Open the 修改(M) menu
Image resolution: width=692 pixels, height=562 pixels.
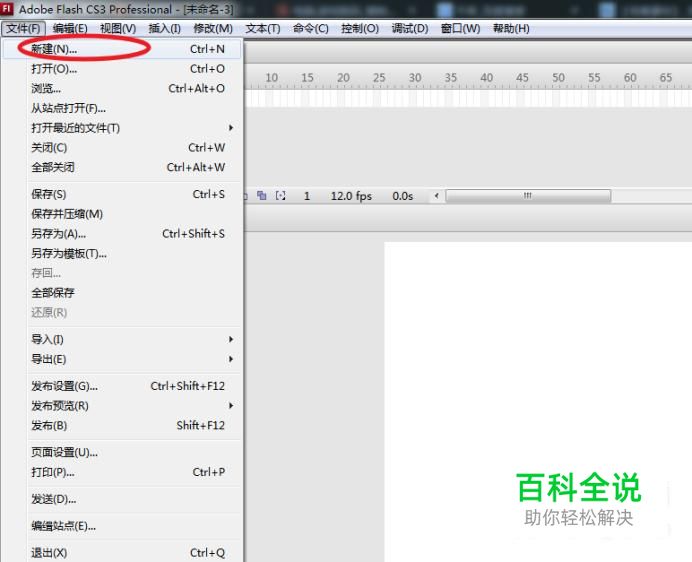213,29
